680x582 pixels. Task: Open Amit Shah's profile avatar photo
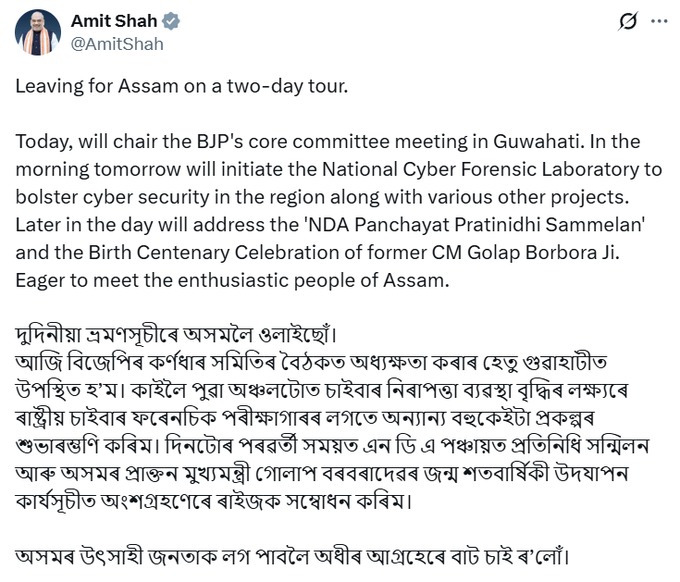click(38, 33)
